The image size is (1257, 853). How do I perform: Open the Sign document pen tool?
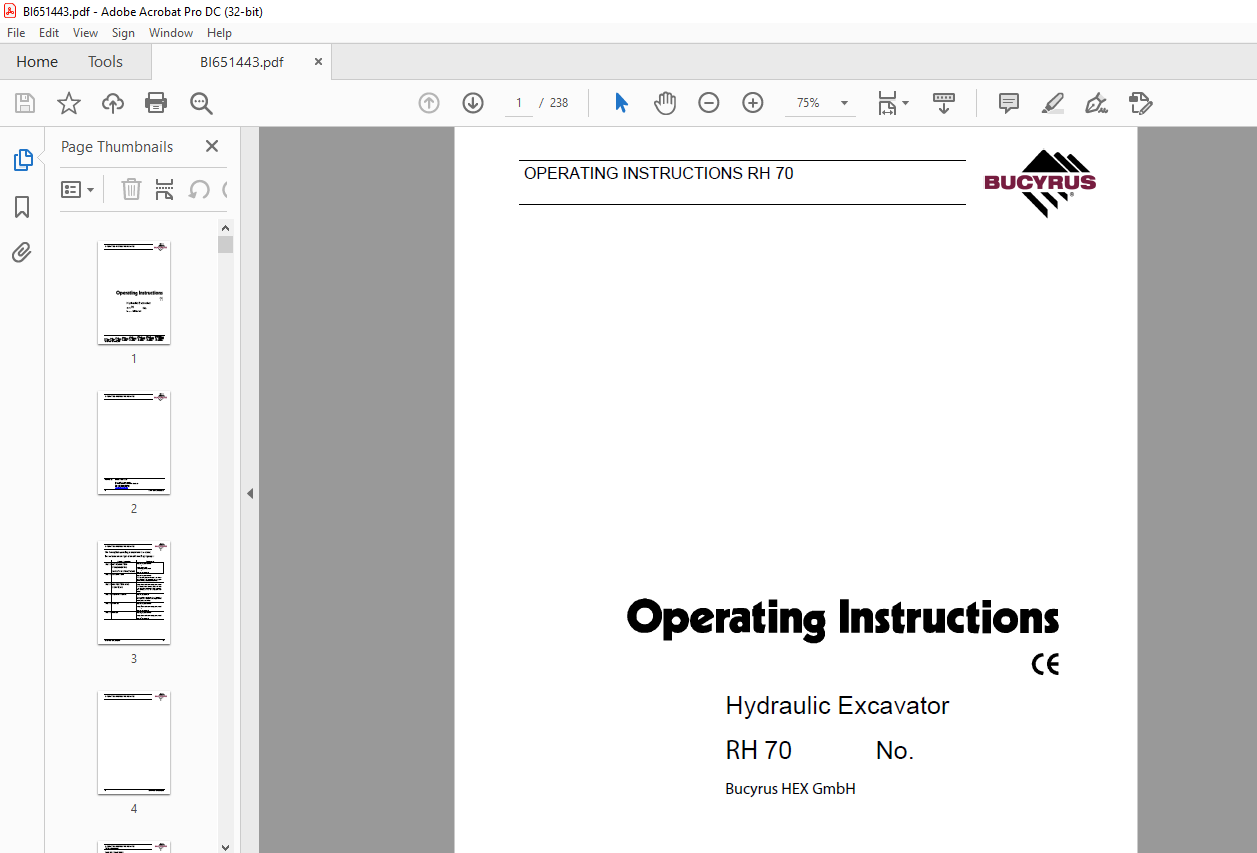click(1097, 103)
